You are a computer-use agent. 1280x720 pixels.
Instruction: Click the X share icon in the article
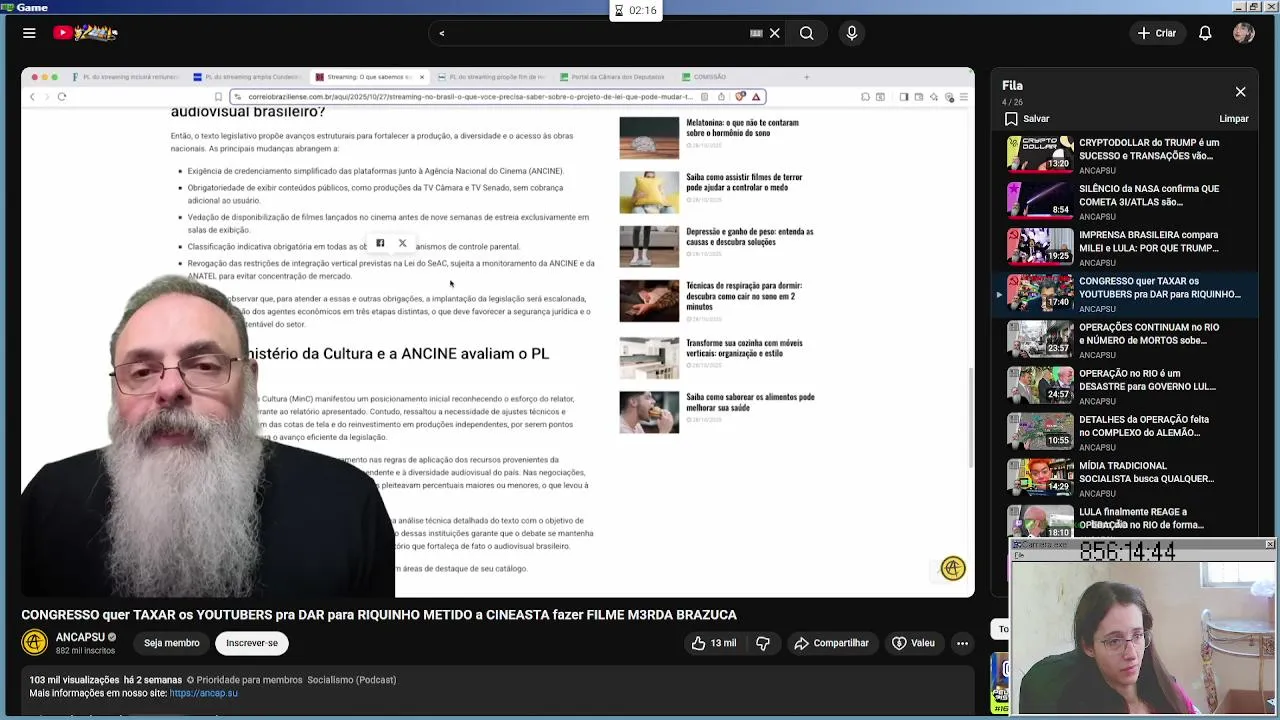click(403, 243)
